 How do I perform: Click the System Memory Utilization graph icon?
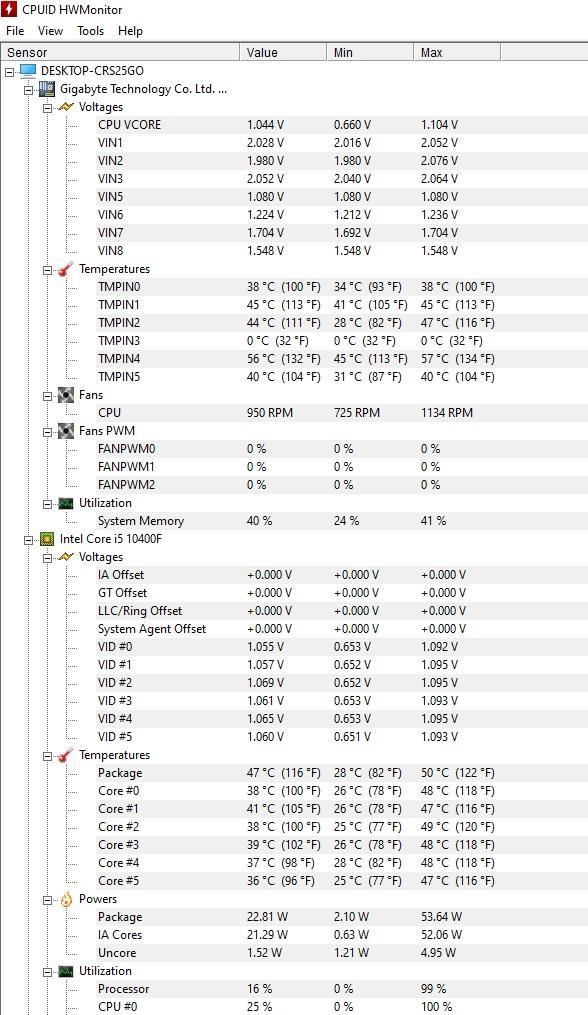(66, 503)
